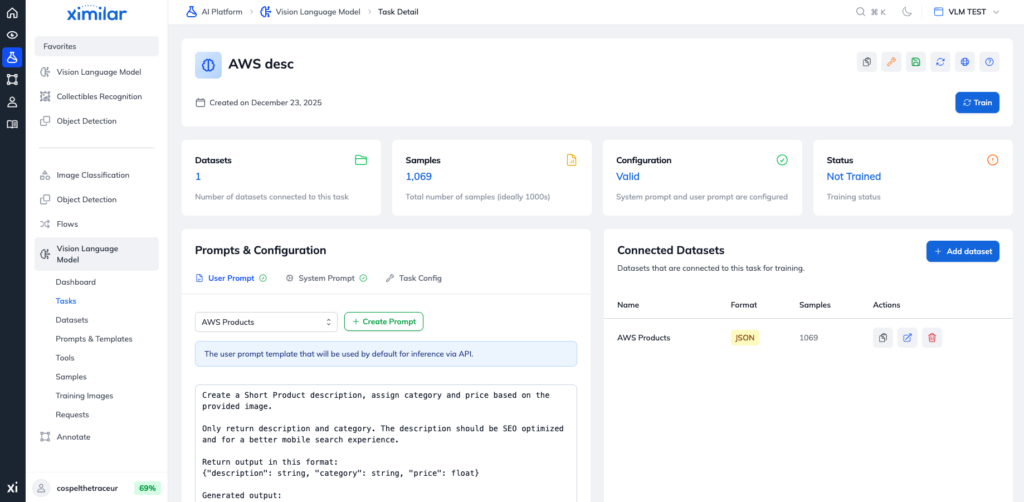This screenshot has width=1024, height=502.
Task: Click the AWS desc brain task icon
Action: tap(208, 65)
